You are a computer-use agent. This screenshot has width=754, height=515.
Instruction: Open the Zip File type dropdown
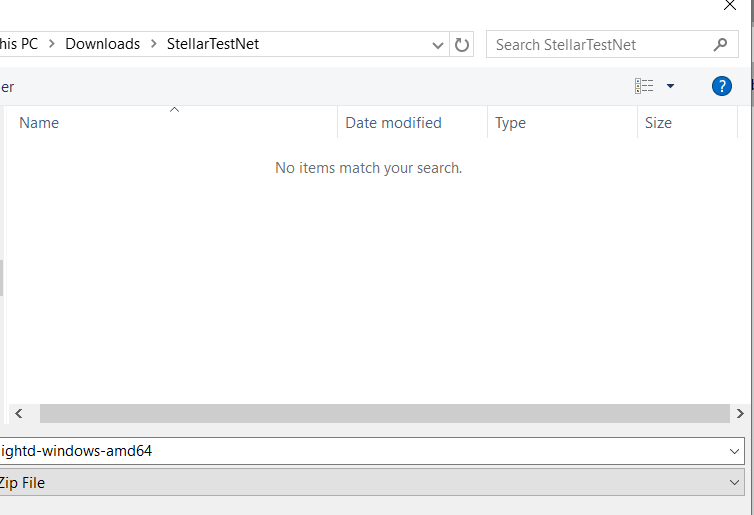coord(736,483)
